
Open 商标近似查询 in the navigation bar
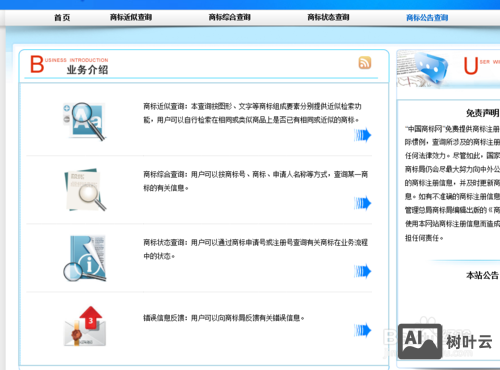(131, 17)
